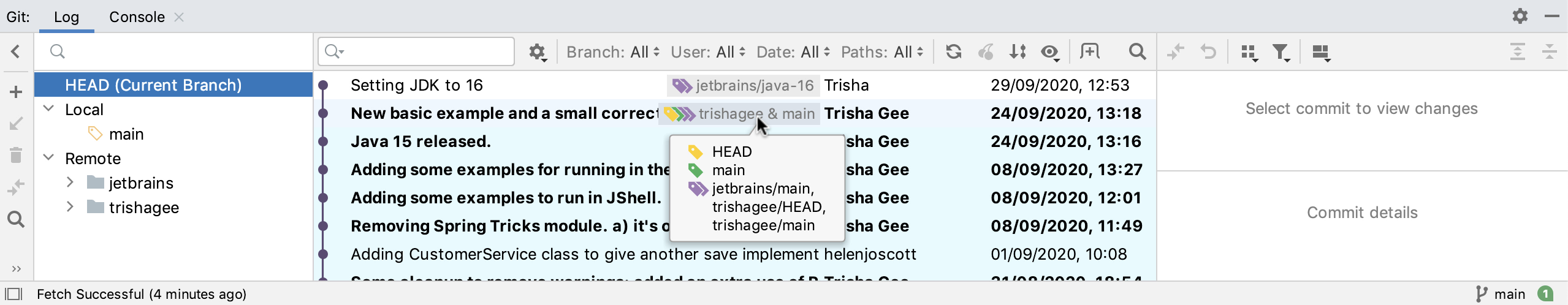Collapse the Local branches node
The image size is (1568, 305).
[x=49, y=109]
